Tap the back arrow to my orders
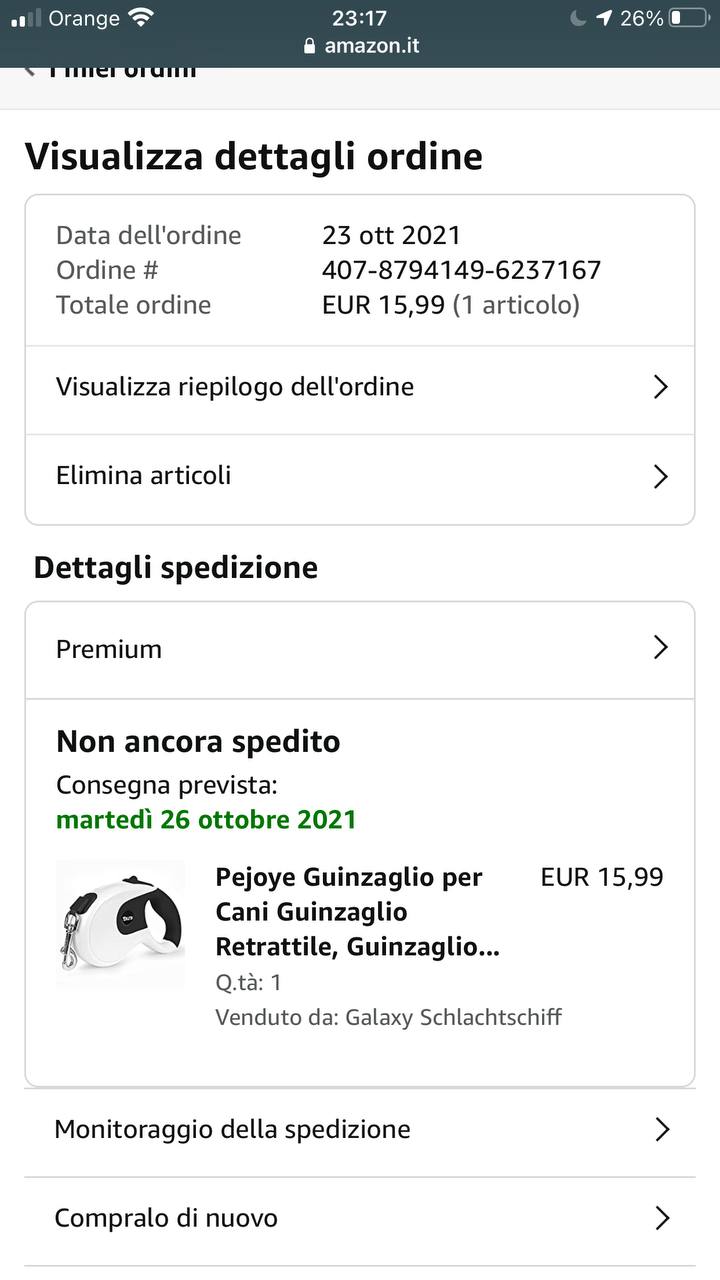This screenshot has width=720, height=1280. 30,70
